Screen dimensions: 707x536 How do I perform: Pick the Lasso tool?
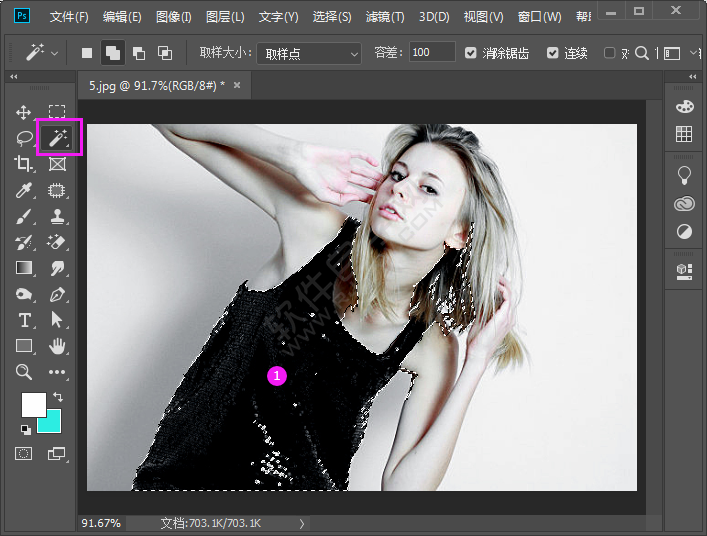24,138
